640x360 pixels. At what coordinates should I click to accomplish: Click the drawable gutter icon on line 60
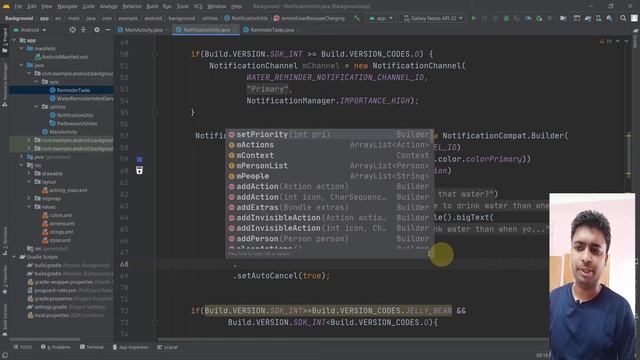[x=139, y=171]
